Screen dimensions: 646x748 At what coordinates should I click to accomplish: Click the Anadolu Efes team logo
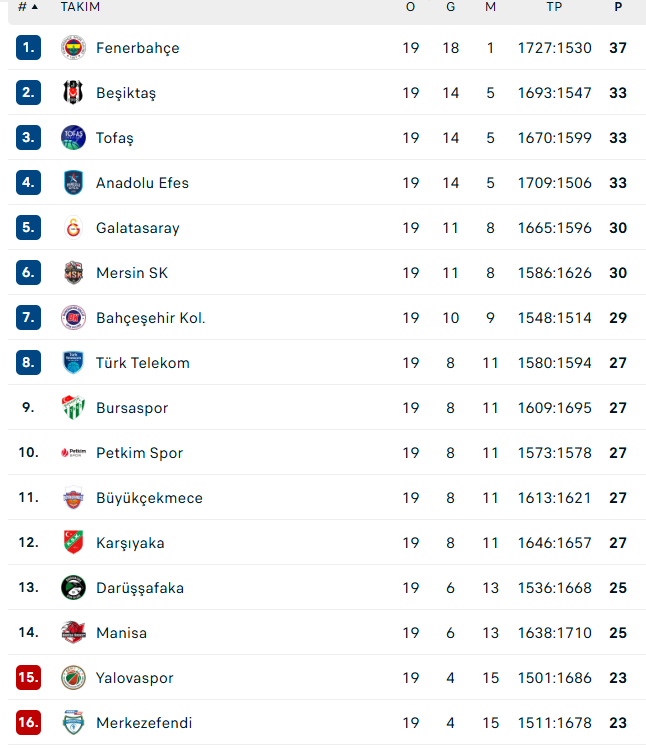click(73, 183)
